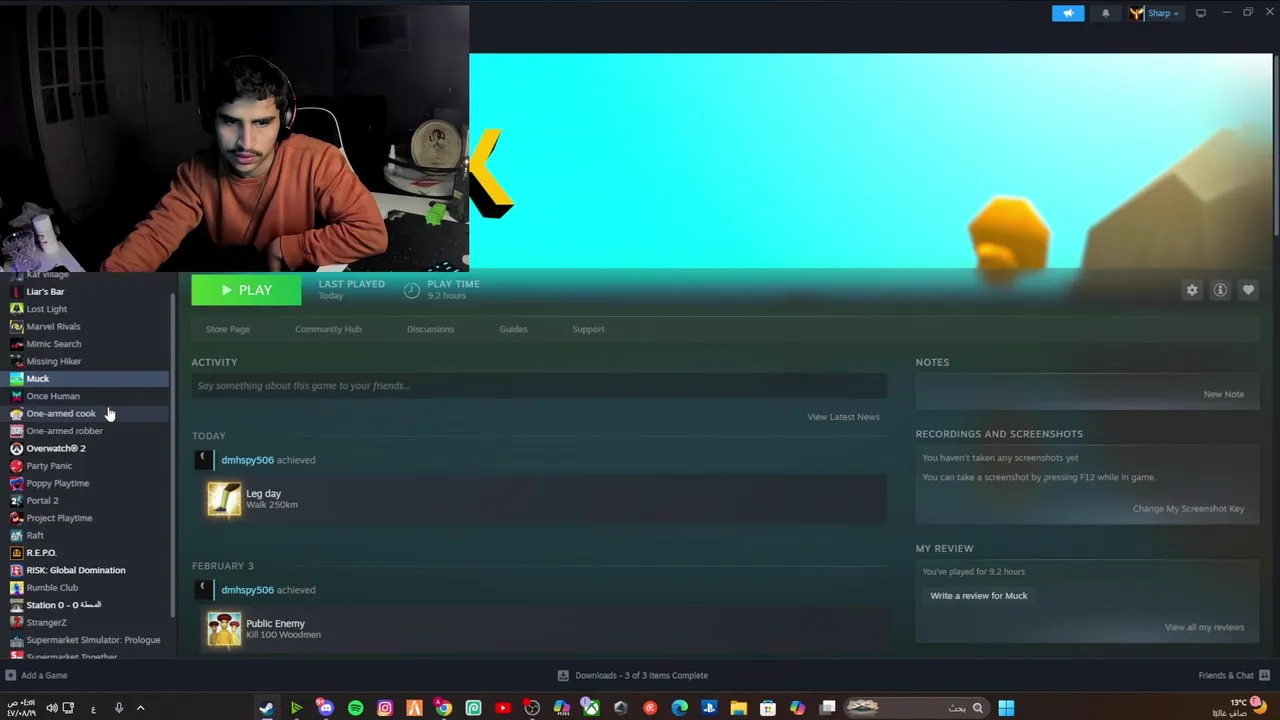
Task: Expand the Sharp account dropdown
Action: click(1155, 13)
